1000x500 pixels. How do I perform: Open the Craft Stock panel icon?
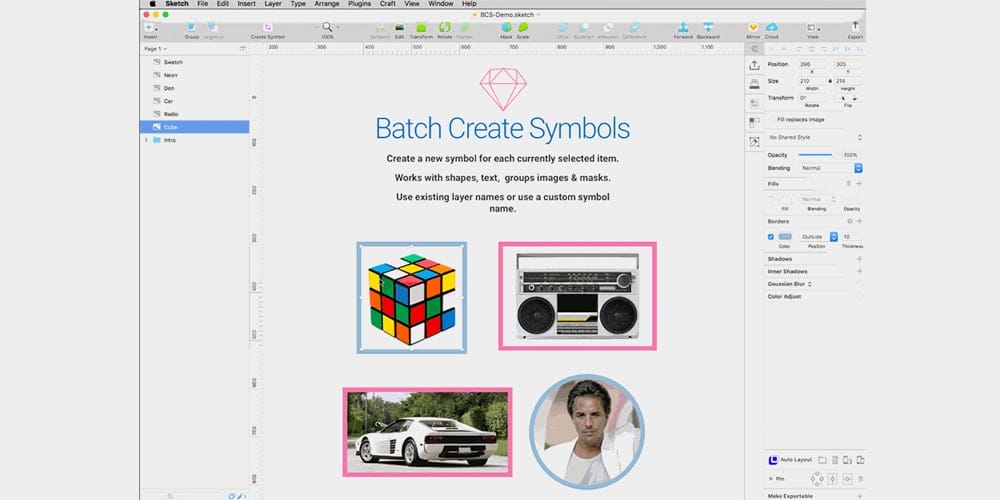[x=754, y=84]
